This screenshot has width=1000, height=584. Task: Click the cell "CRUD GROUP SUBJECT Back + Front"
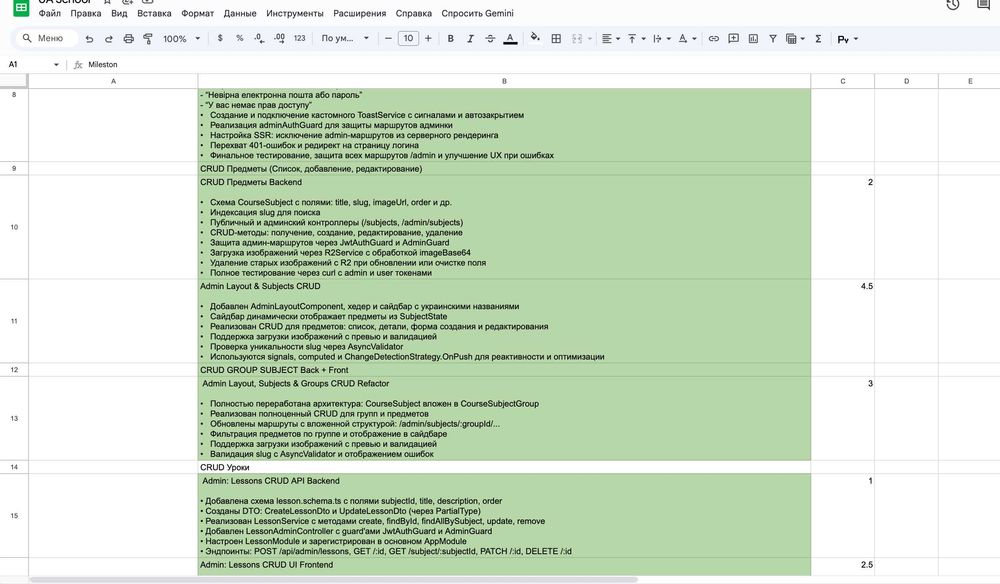(504, 370)
